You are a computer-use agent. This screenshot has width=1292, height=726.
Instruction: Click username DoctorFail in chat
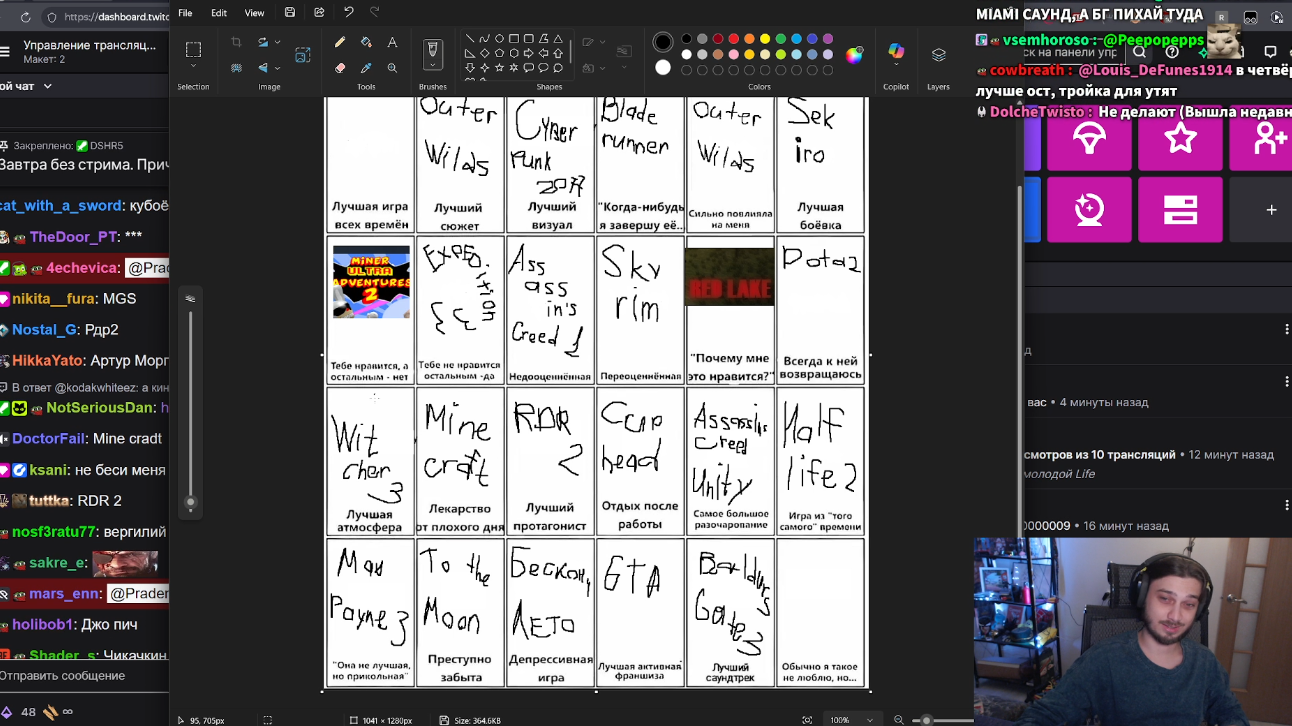pyautogui.click(x=48, y=439)
